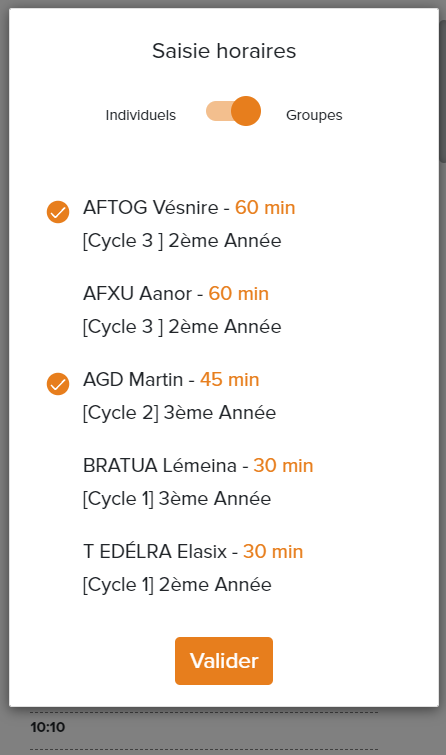Toggle the Individuels/Groupes switch
446x755 pixels.
point(234,111)
